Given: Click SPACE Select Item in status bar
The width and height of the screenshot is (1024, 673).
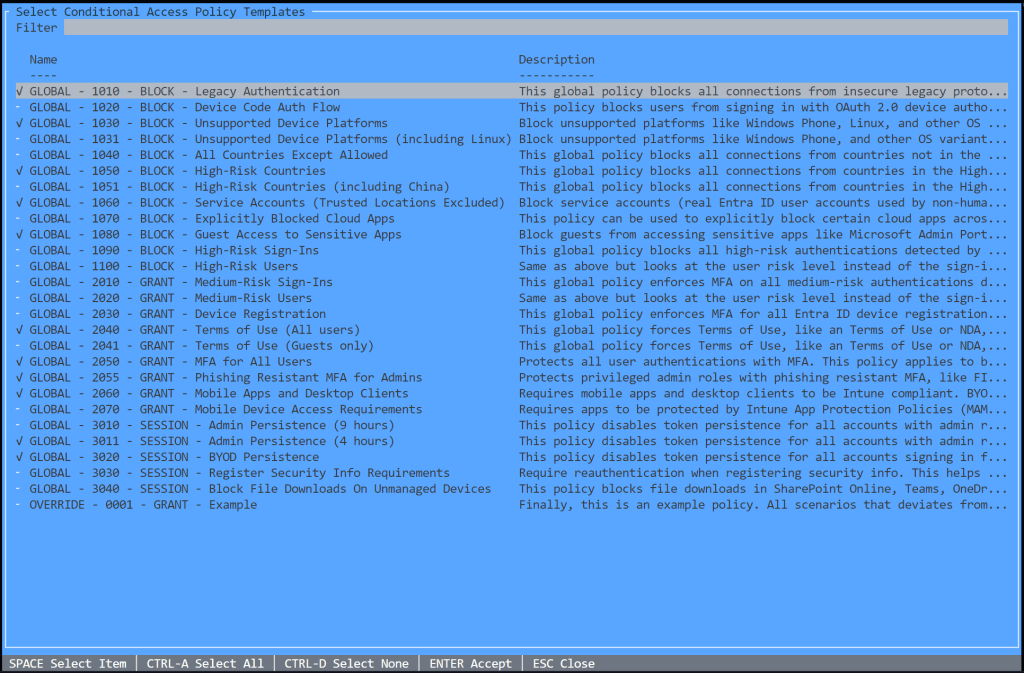Looking at the screenshot, I should 68,664.
